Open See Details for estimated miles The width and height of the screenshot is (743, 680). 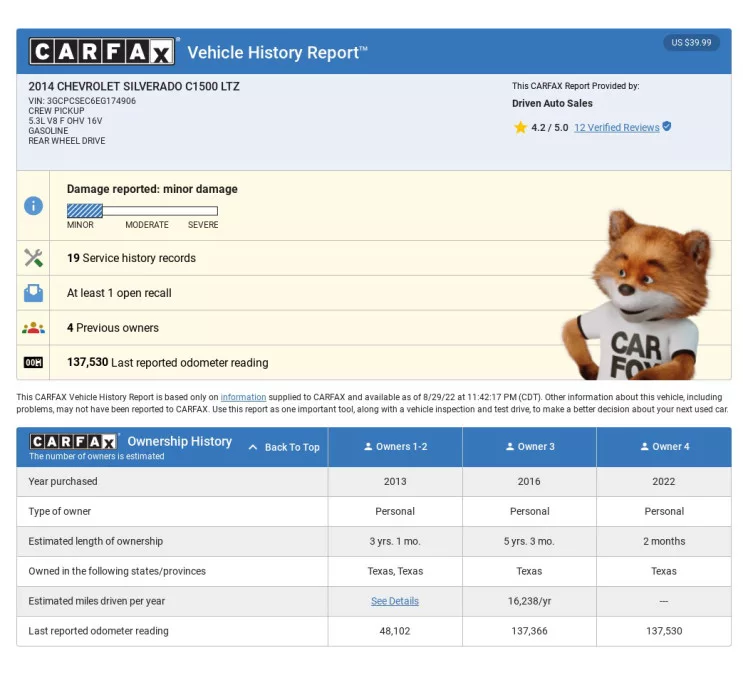pos(395,601)
